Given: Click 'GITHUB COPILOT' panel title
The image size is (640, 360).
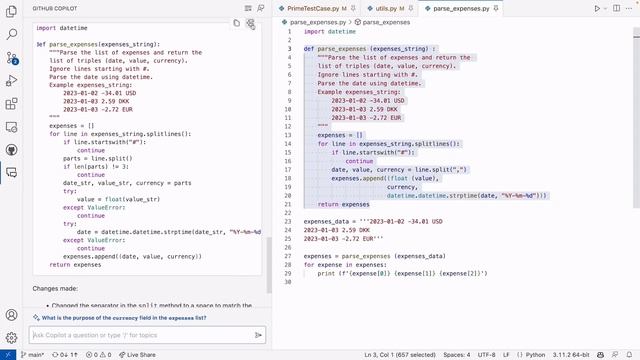Looking at the screenshot, I should (55, 8).
